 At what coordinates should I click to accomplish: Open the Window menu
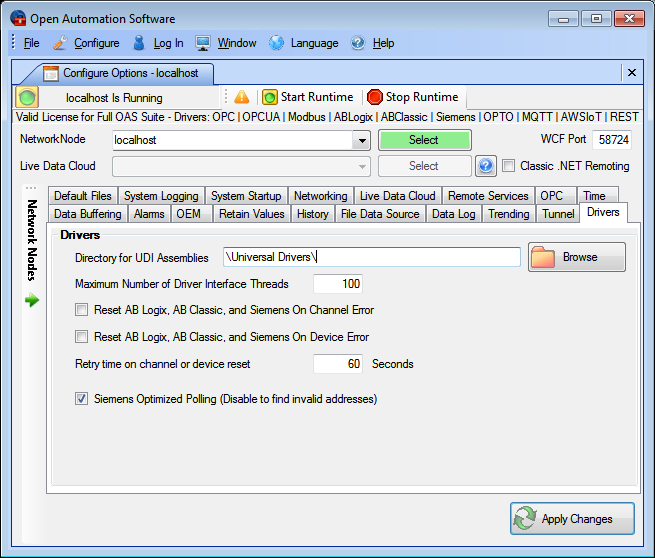pos(237,43)
